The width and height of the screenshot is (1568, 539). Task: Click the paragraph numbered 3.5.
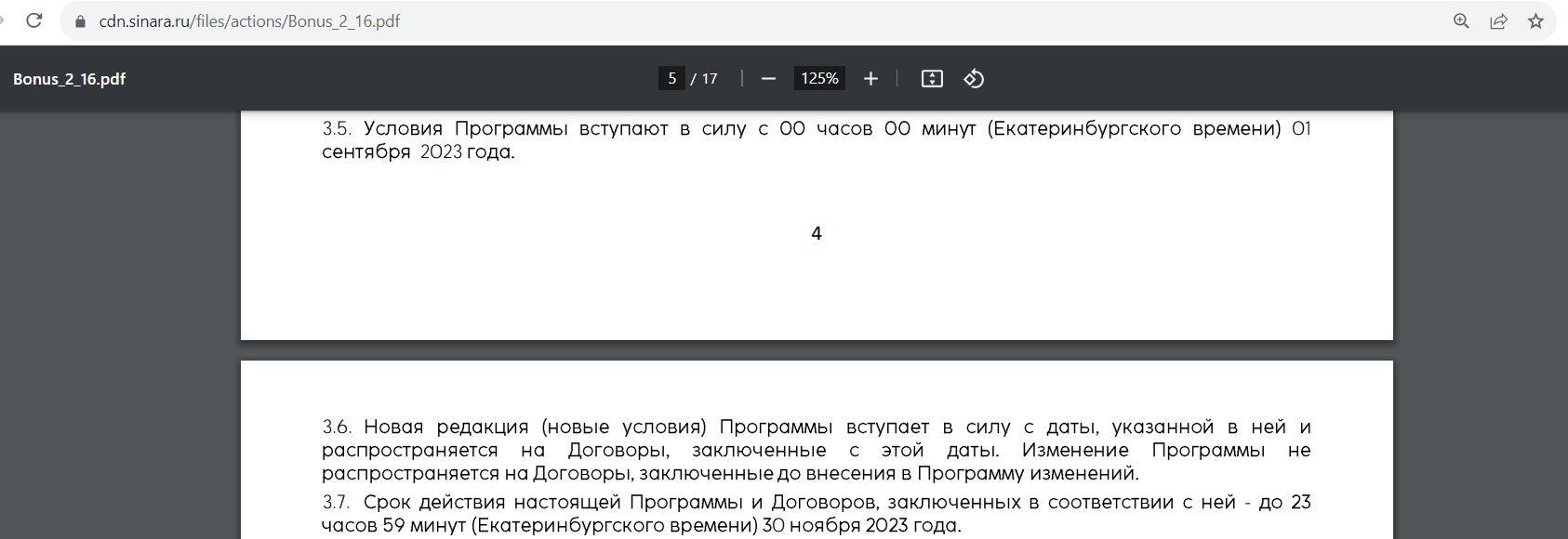817,140
